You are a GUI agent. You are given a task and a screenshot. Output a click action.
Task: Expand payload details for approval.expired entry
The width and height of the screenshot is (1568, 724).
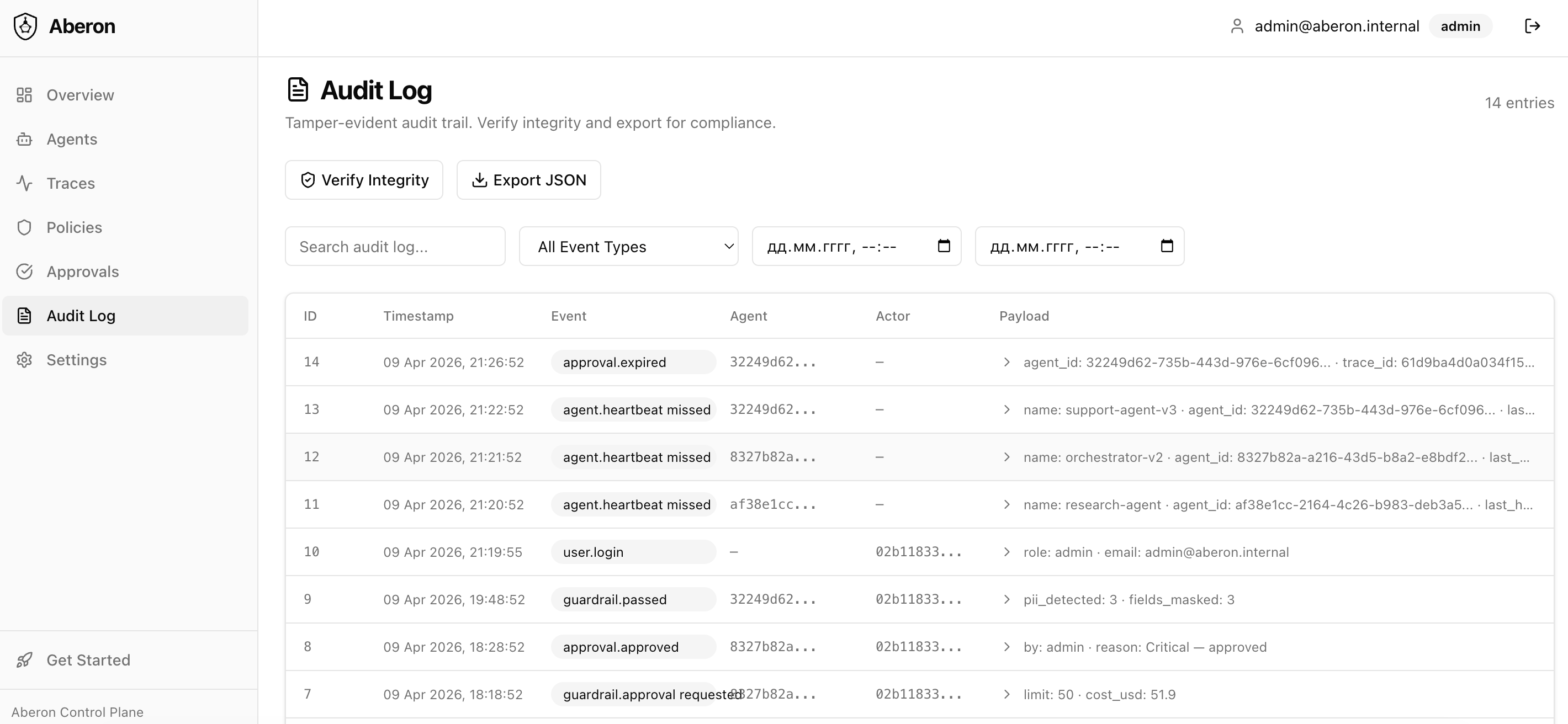pyautogui.click(x=1006, y=361)
